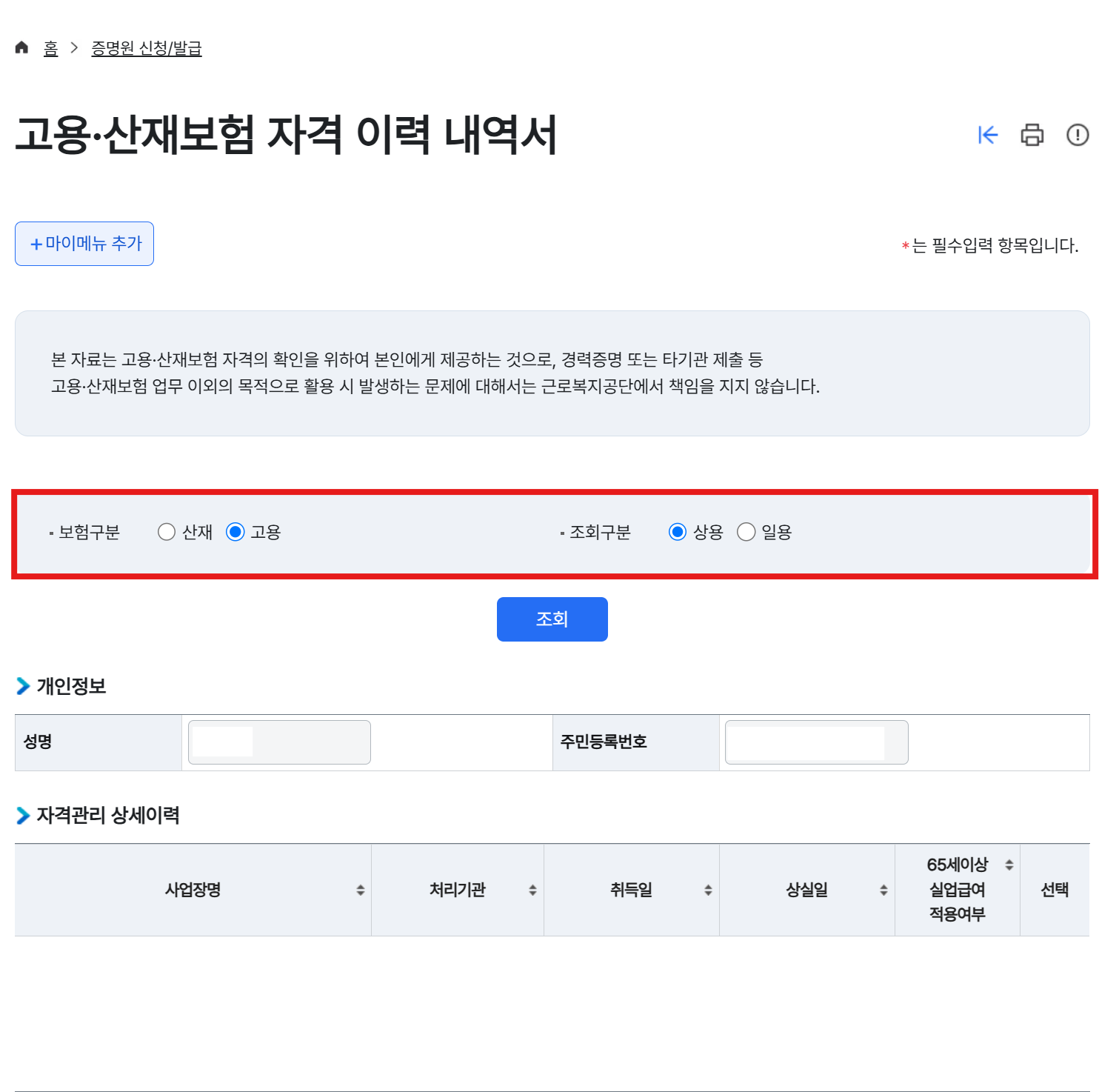Click the 선택 column header
Screen dimensions: 1099x1092
pos(1055,890)
